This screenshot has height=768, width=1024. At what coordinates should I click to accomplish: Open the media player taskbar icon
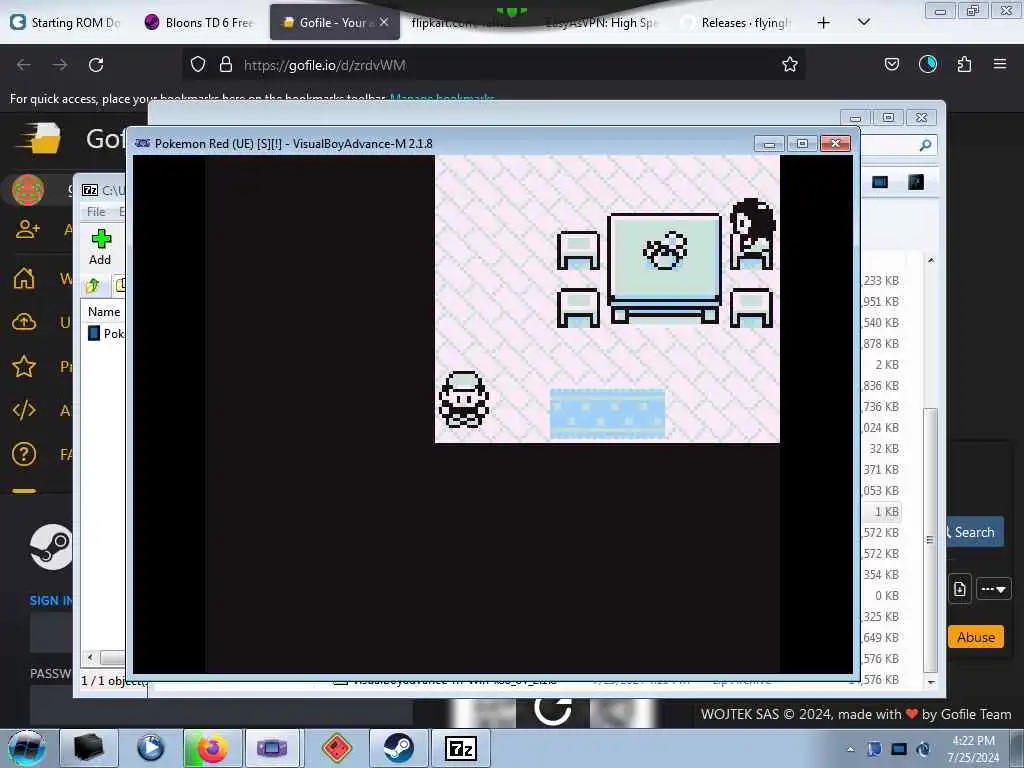[x=150, y=748]
